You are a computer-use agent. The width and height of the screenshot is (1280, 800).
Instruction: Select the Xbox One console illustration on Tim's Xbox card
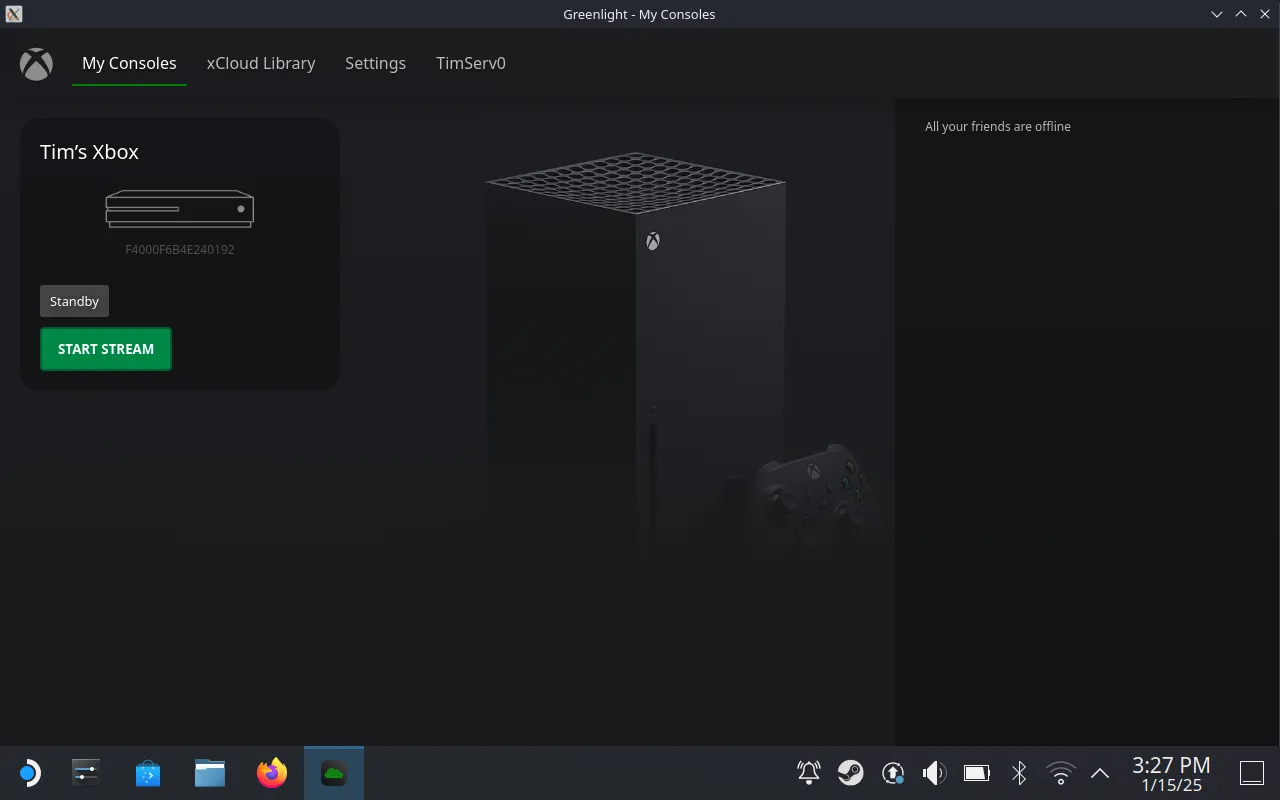click(x=179, y=209)
